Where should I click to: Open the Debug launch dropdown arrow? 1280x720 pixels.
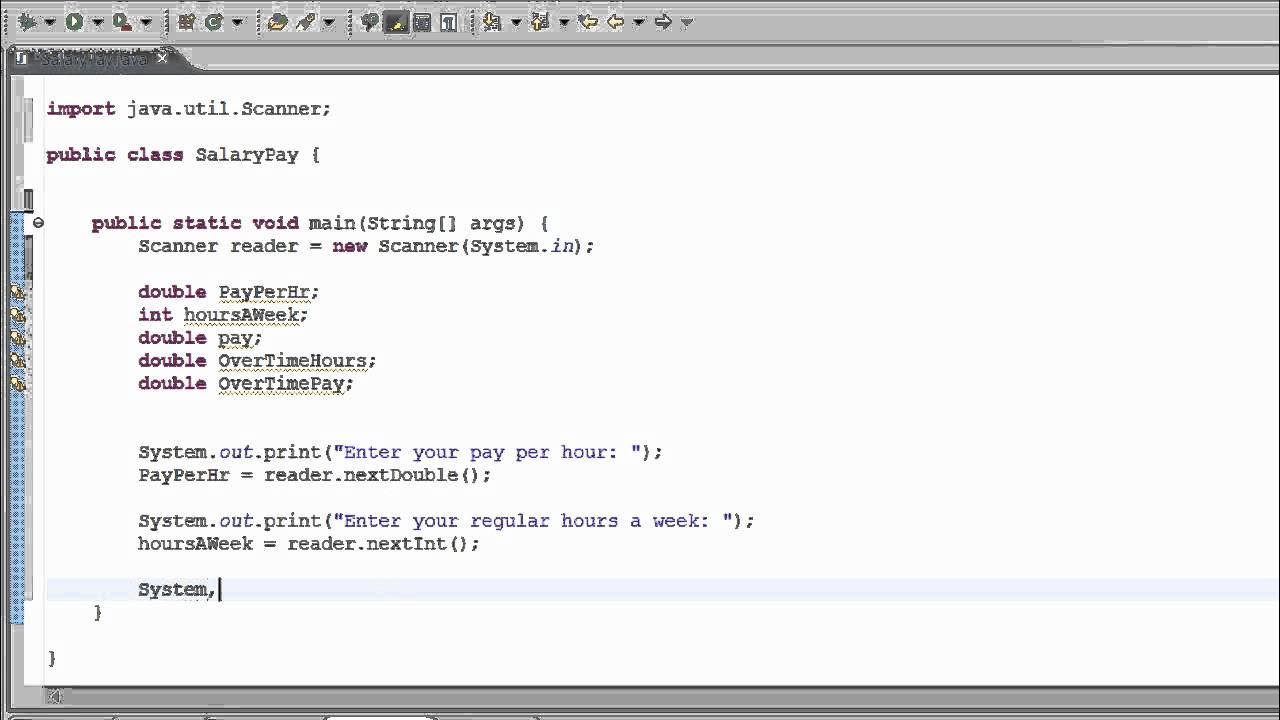tap(49, 22)
